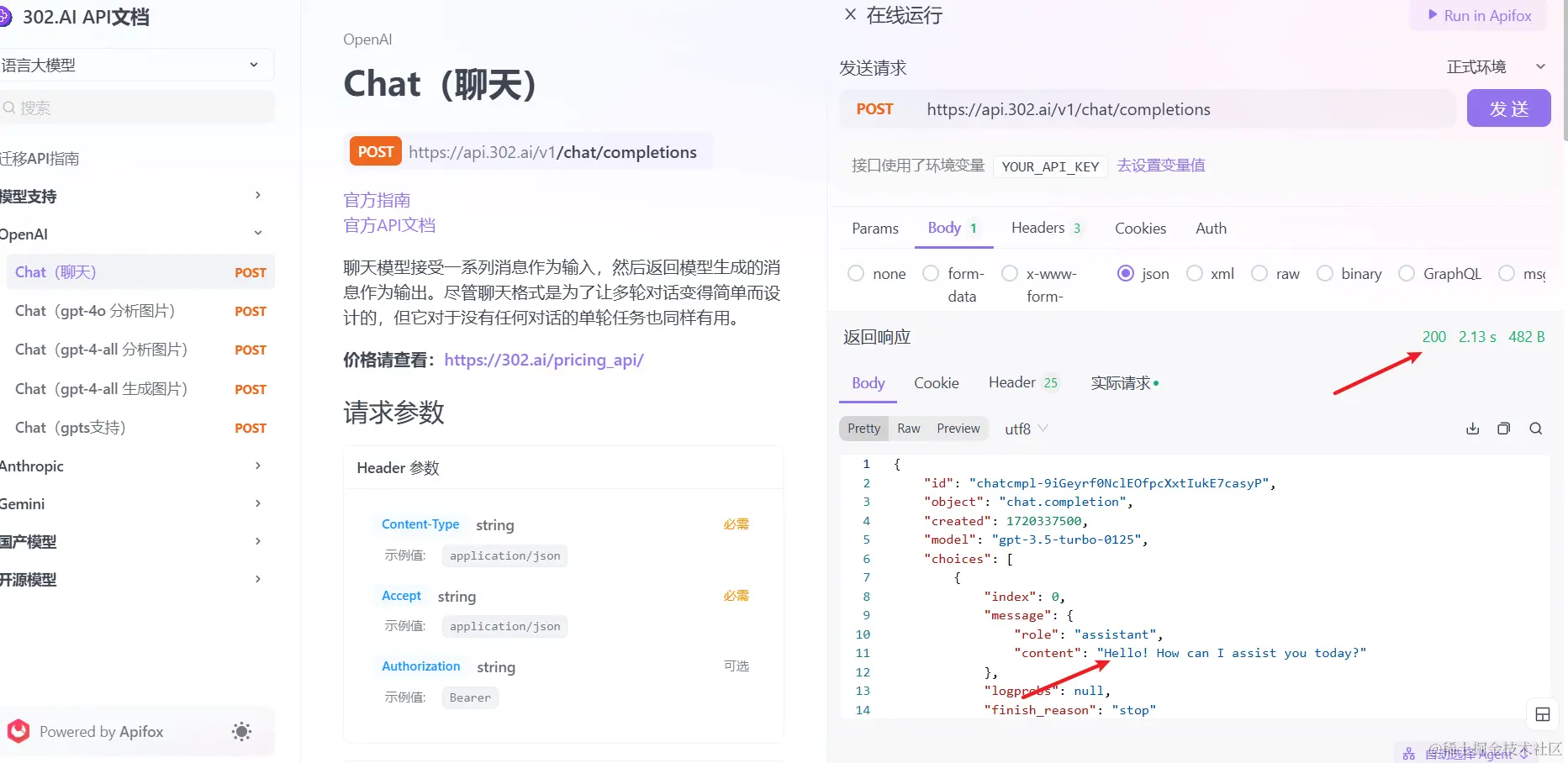Open the pricing_api link

[x=543, y=360]
